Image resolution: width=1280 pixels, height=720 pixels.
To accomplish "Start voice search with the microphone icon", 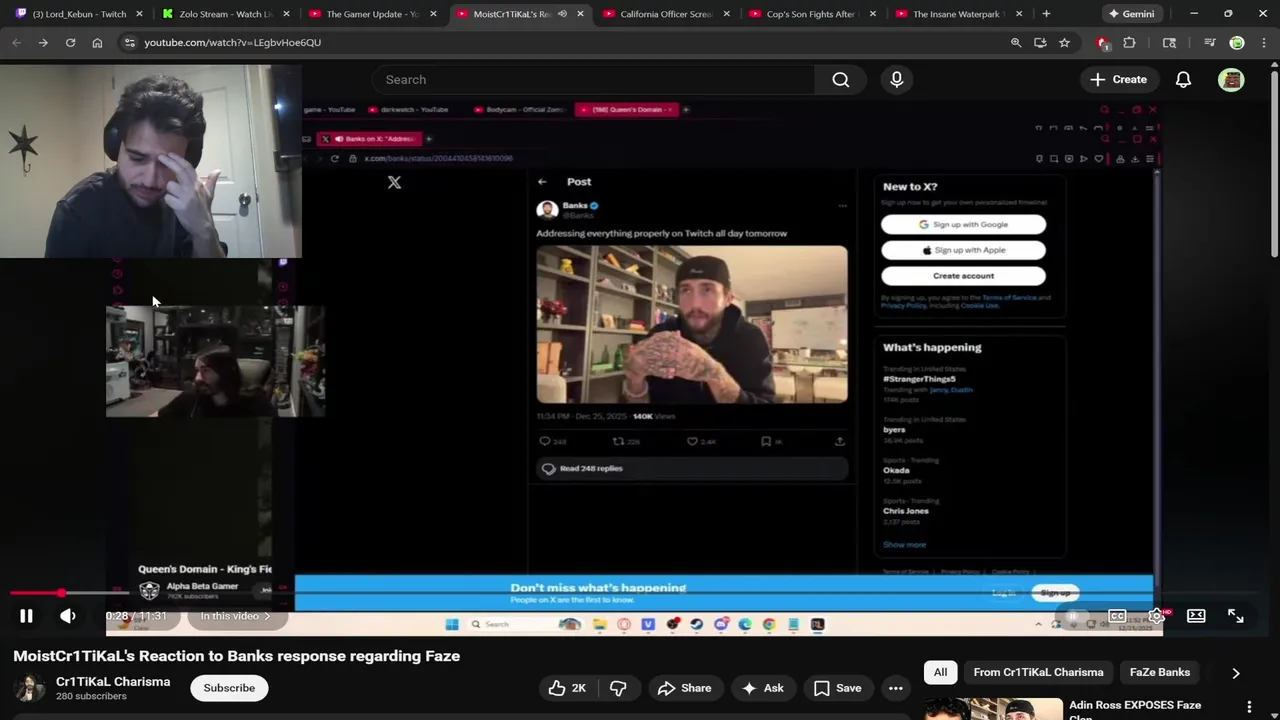I will (x=896, y=80).
